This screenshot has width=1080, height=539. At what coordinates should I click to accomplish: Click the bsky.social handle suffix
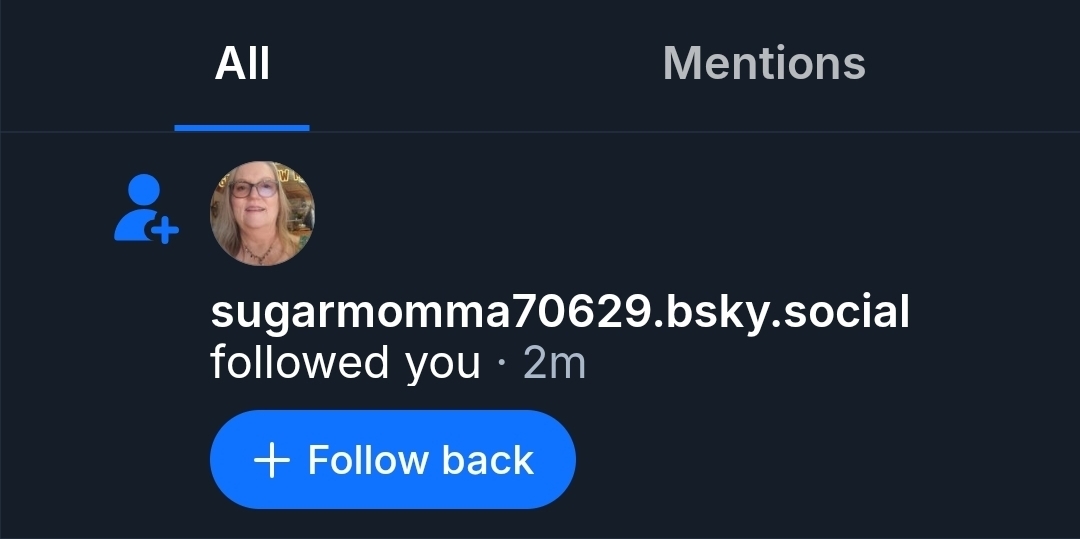tap(781, 312)
